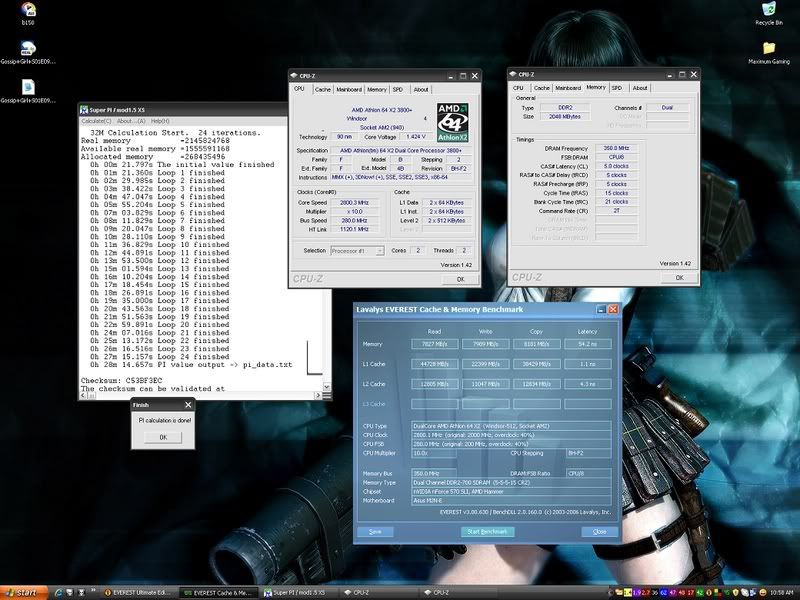The height and width of the screenshot is (600, 800).
Task: Expand the Processor #1 selection dropdown
Action: tap(380, 251)
